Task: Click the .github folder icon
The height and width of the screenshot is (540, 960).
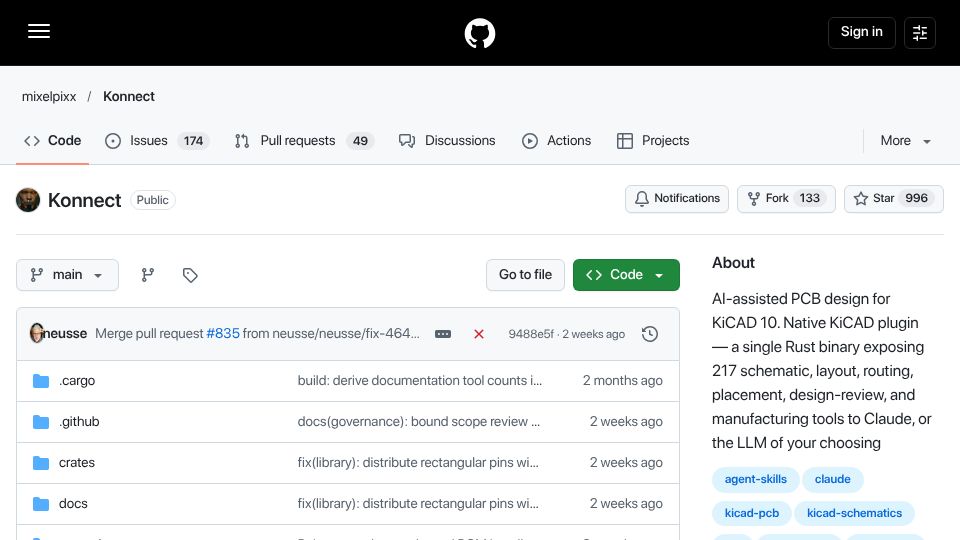Action: point(40,422)
